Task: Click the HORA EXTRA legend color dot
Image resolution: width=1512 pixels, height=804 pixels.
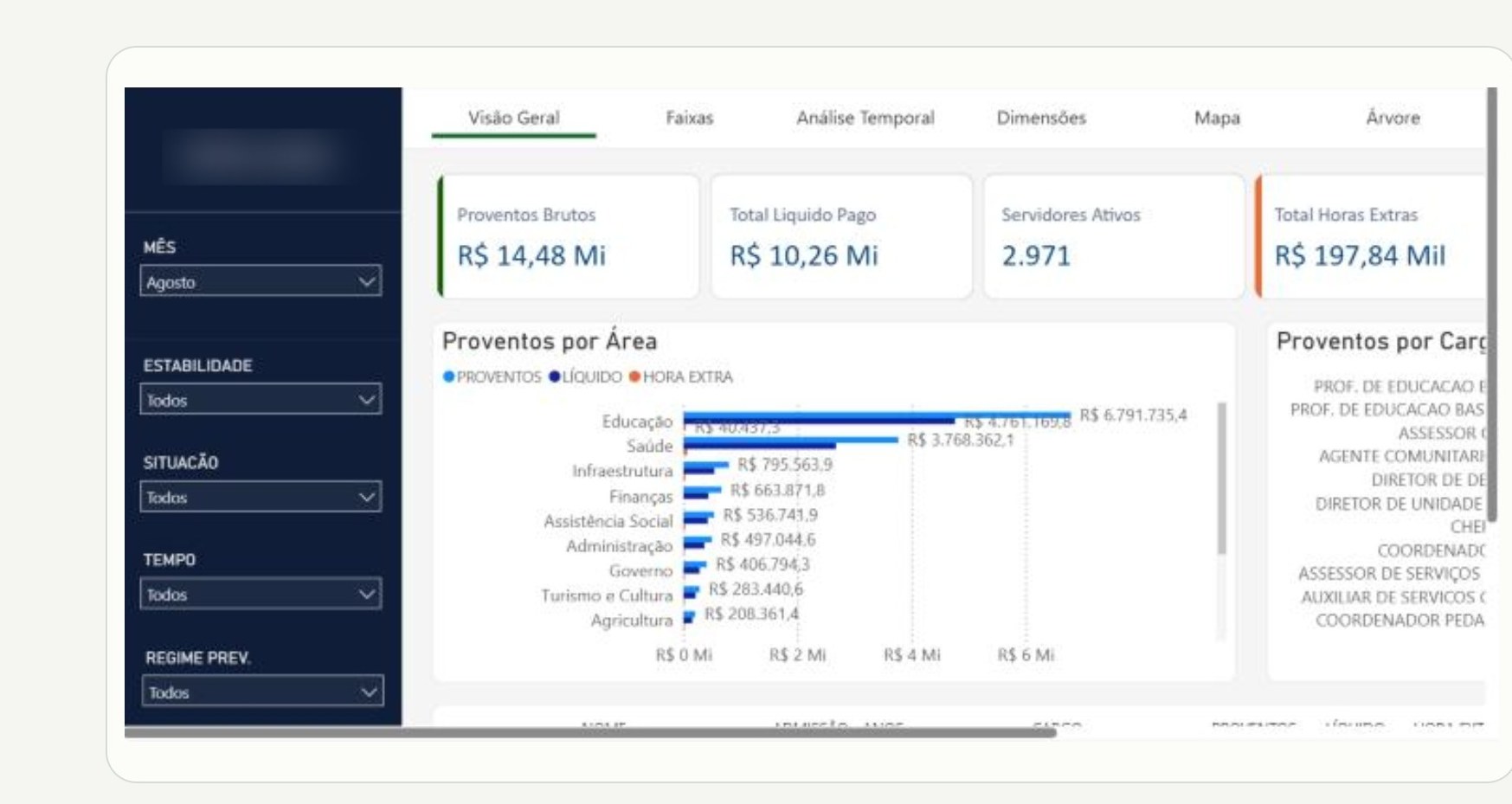Action: 634,376
